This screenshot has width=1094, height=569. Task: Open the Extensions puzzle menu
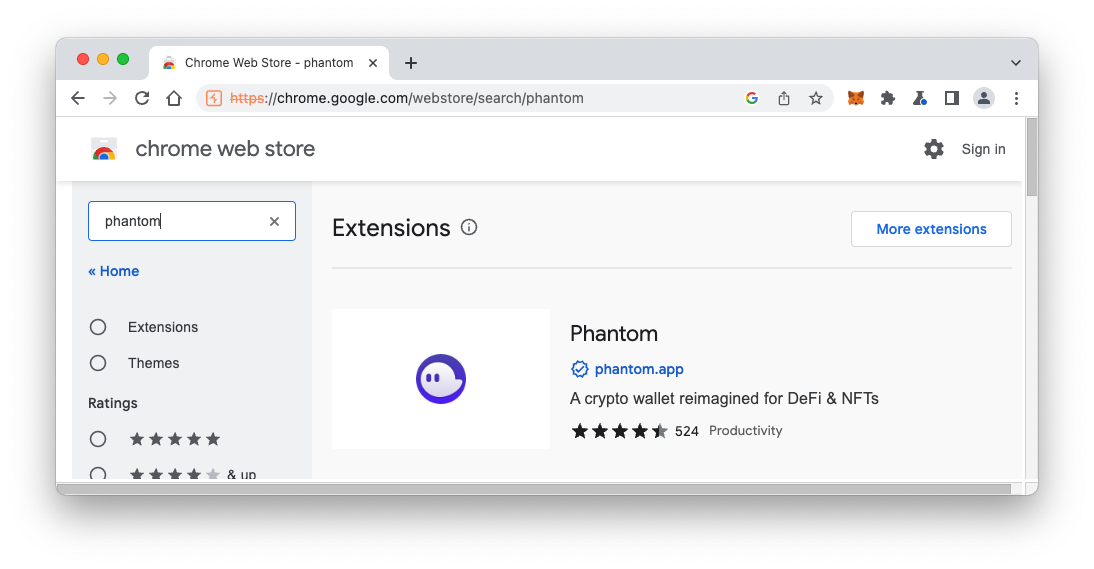[887, 98]
